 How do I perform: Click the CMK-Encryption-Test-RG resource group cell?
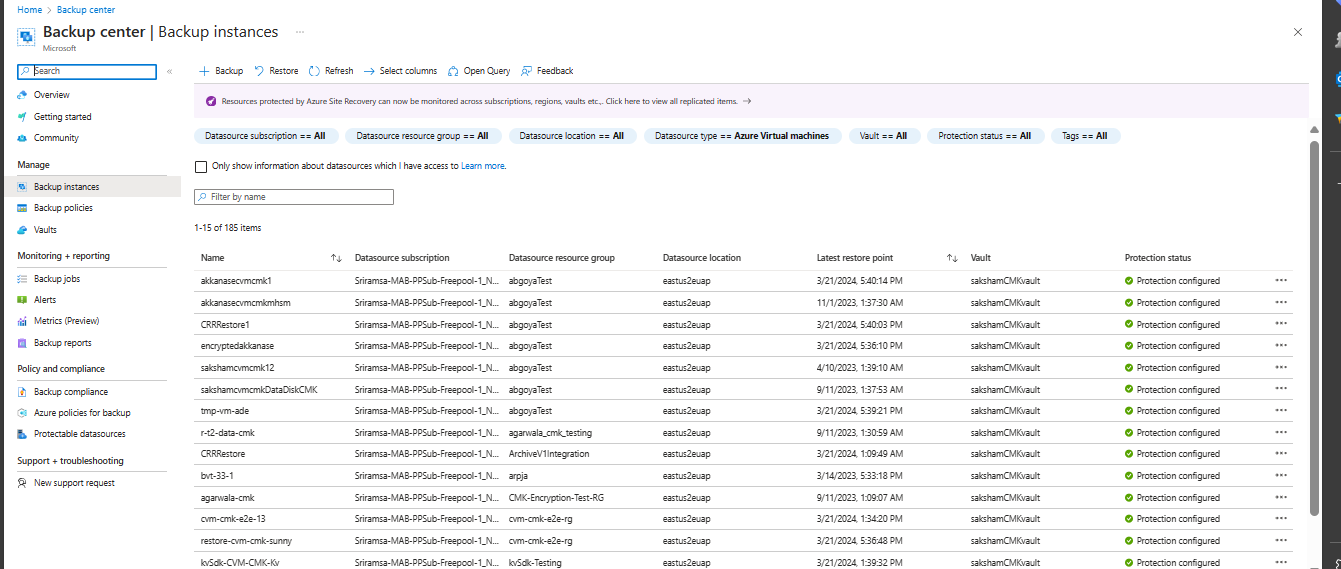point(558,497)
